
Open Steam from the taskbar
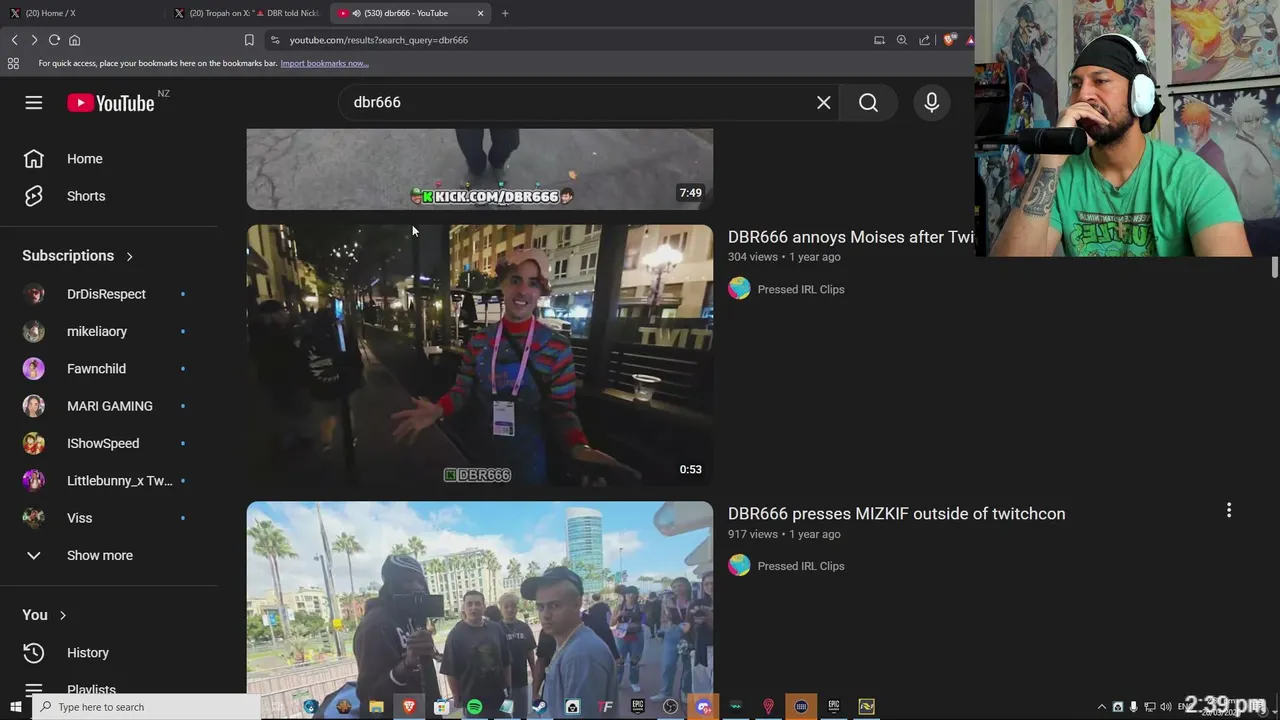point(538,707)
